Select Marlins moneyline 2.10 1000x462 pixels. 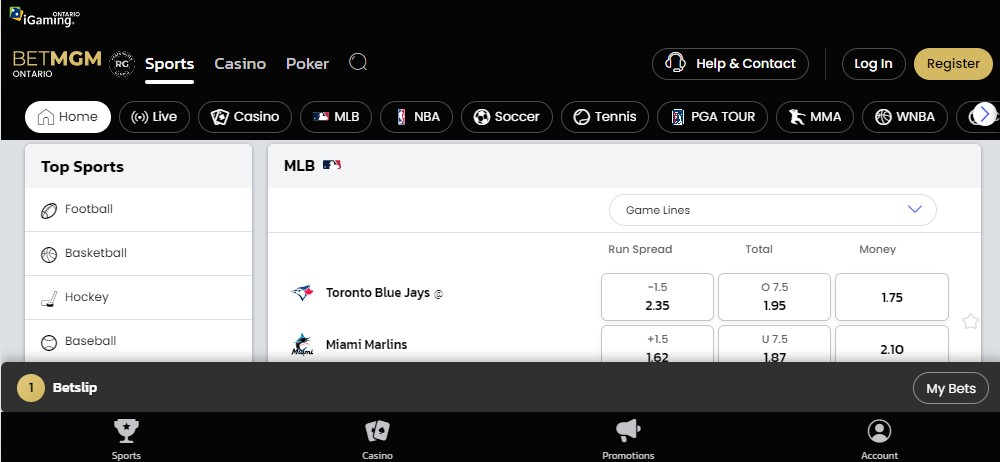892,345
